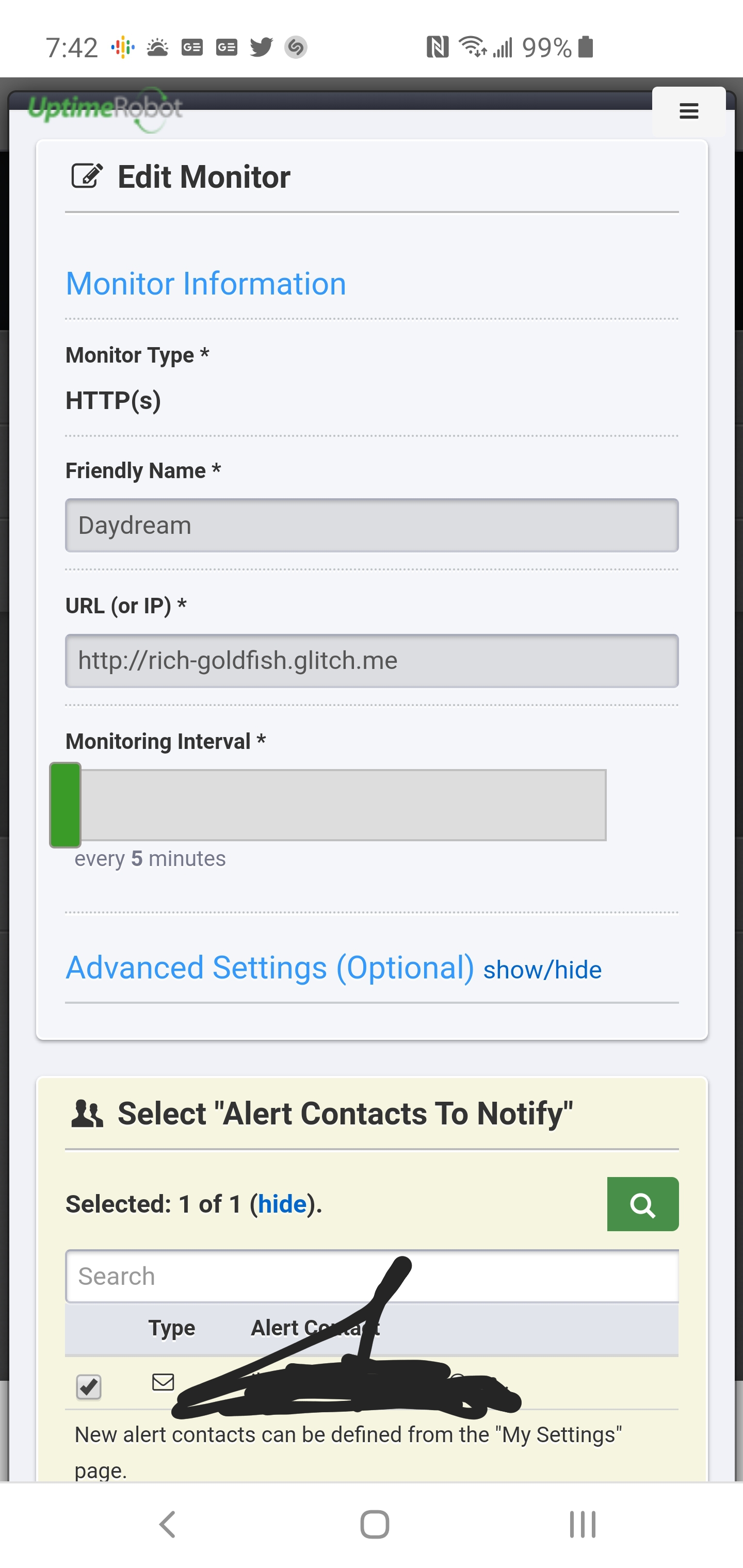Hide the selected alert contacts list
Image resolution: width=743 pixels, height=1568 pixels.
[x=282, y=1203]
